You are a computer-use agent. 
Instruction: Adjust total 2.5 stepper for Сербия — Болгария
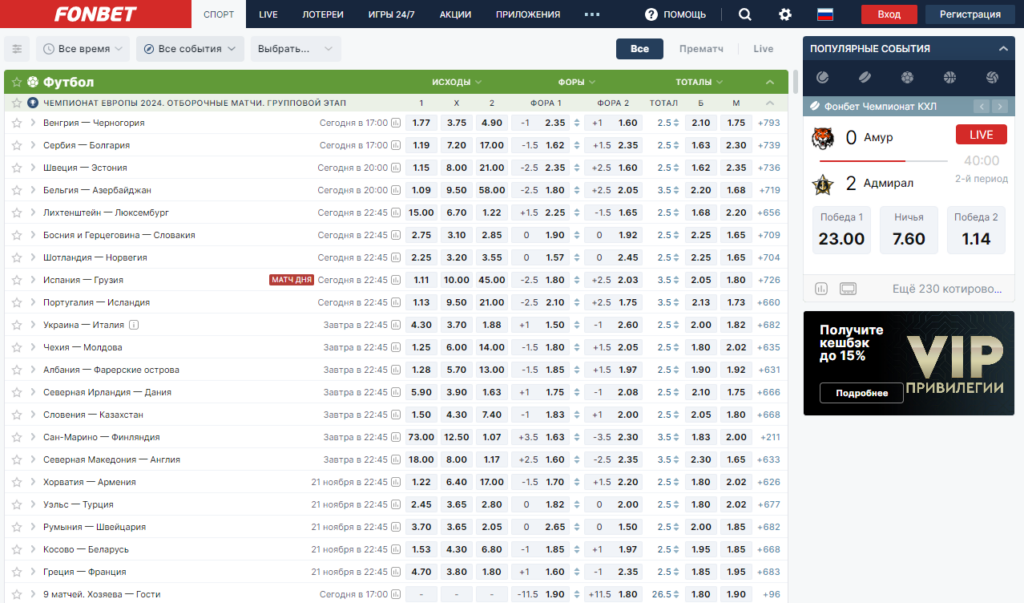coord(676,145)
